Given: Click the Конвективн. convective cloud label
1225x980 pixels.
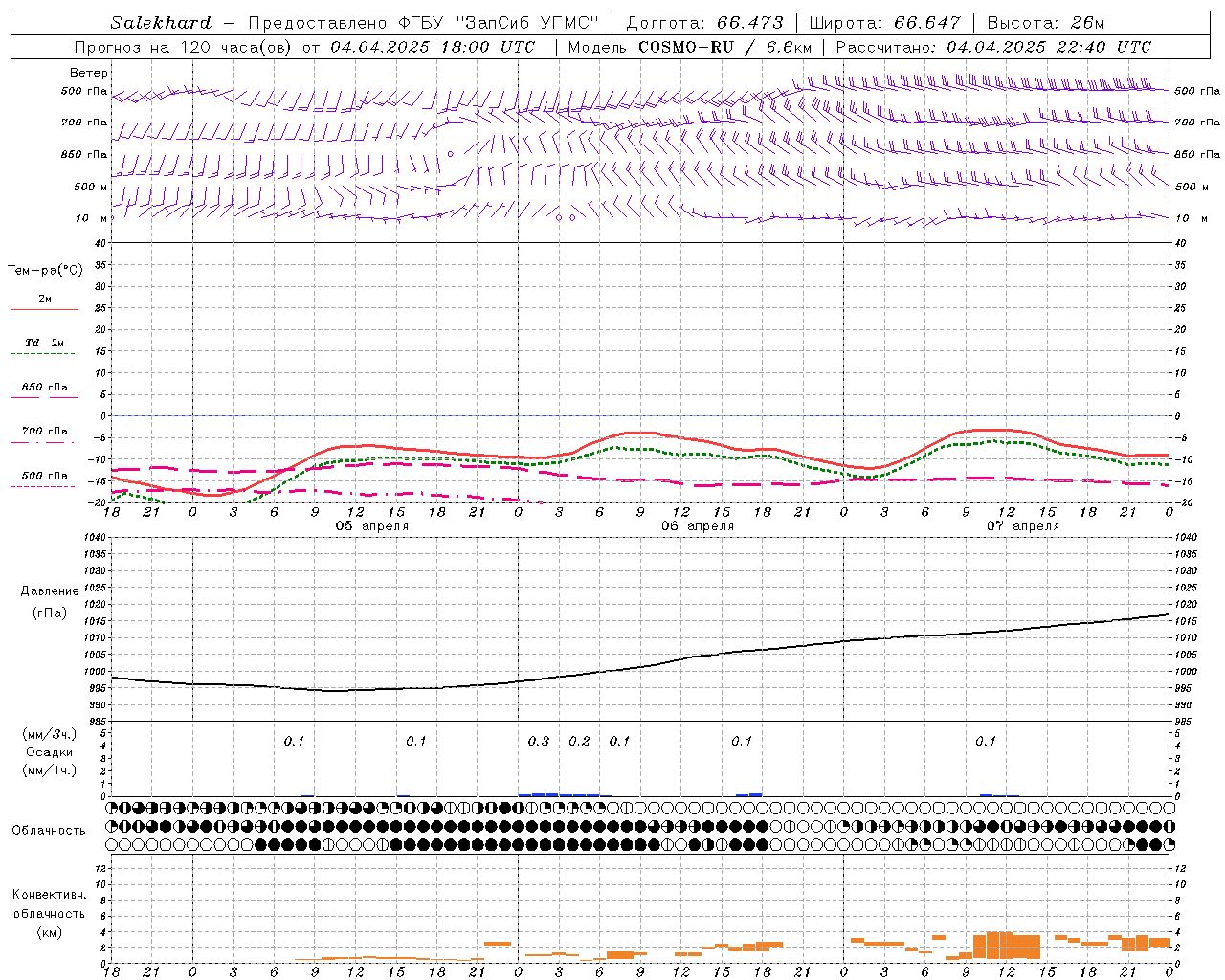Looking at the screenshot, I should pyautogui.click(x=49, y=895).
